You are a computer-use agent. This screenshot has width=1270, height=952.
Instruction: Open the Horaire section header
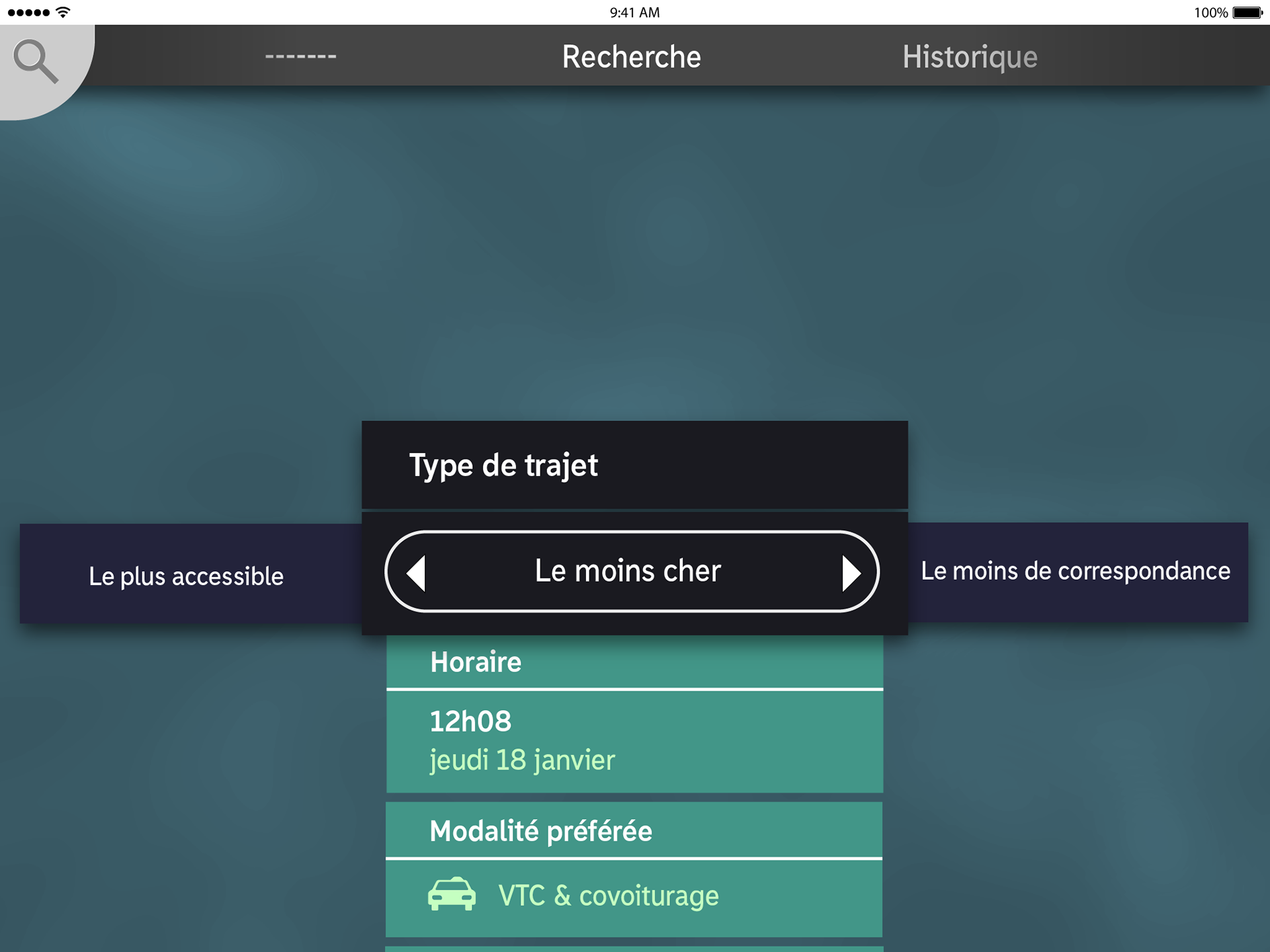click(635, 662)
